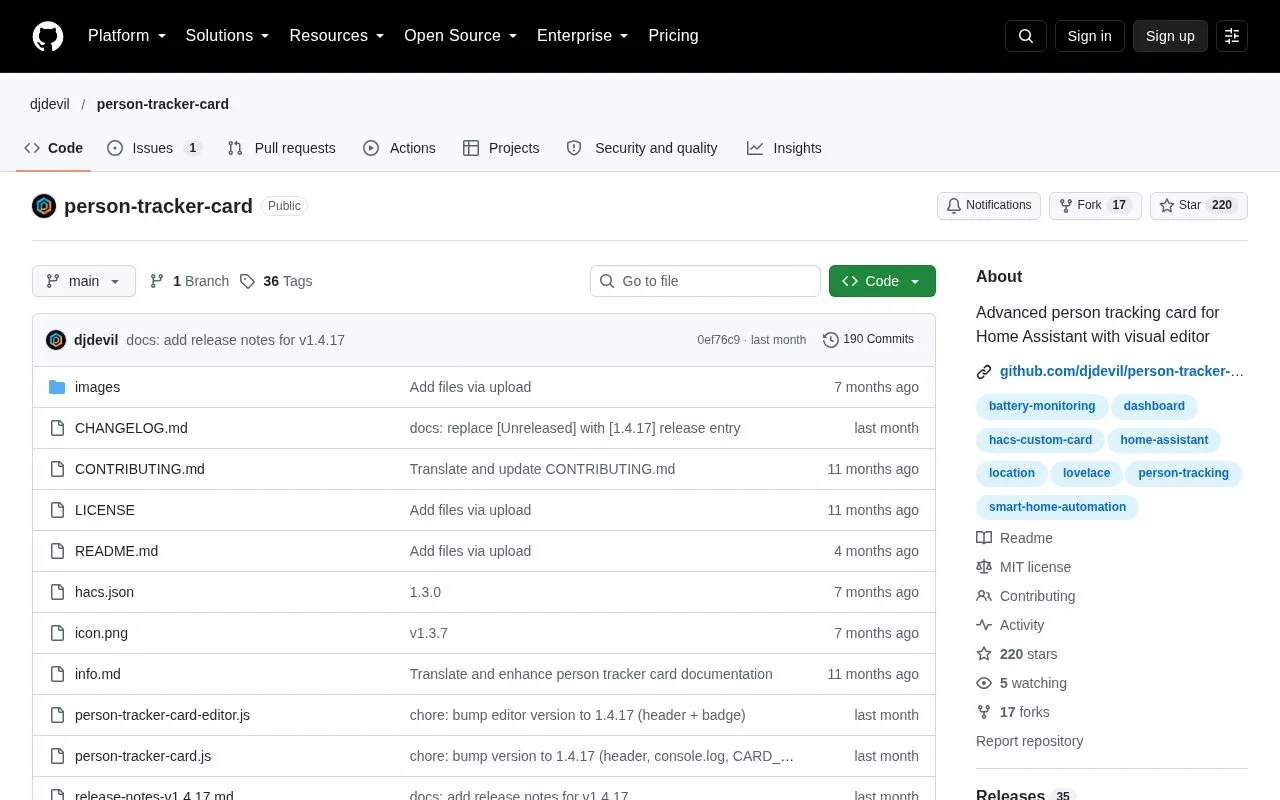
Task: Click the link icon in About section
Action: click(984, 372)
